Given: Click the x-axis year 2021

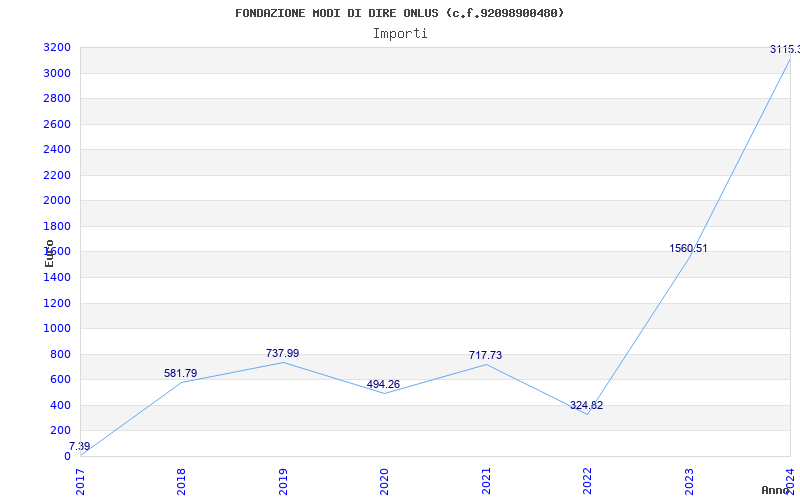Looking at the screenshot, I should point(486,482).
